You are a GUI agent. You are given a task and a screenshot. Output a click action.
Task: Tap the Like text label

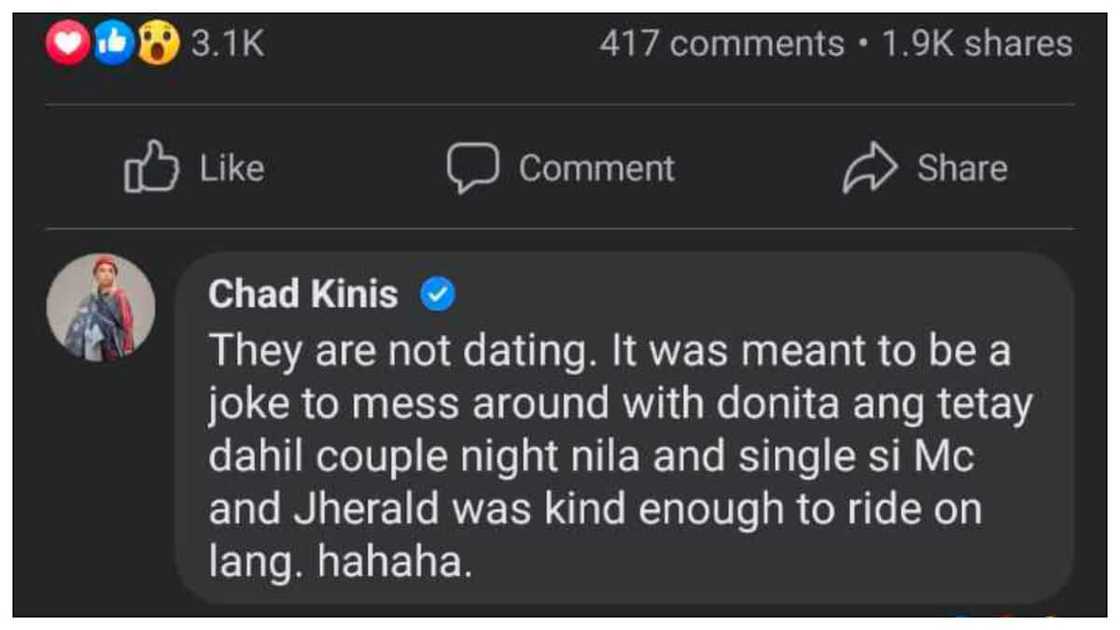tap(232, 168)
